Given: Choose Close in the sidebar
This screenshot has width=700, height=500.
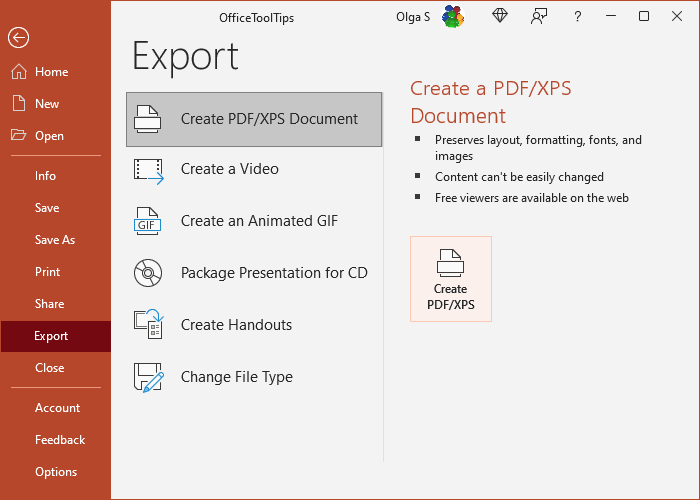Looking at the screenshot, I should (56, 368).
